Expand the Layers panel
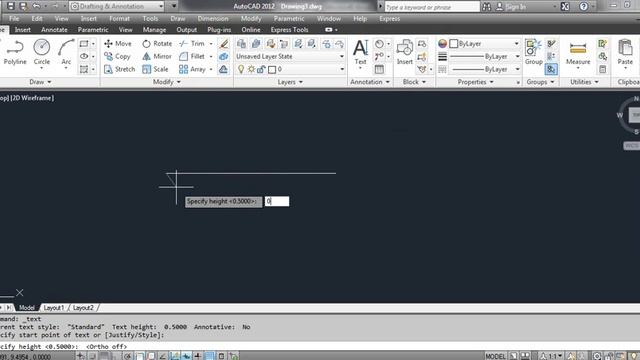The width and height of the screenshot is (640, 360). click(x=290, y=82)
